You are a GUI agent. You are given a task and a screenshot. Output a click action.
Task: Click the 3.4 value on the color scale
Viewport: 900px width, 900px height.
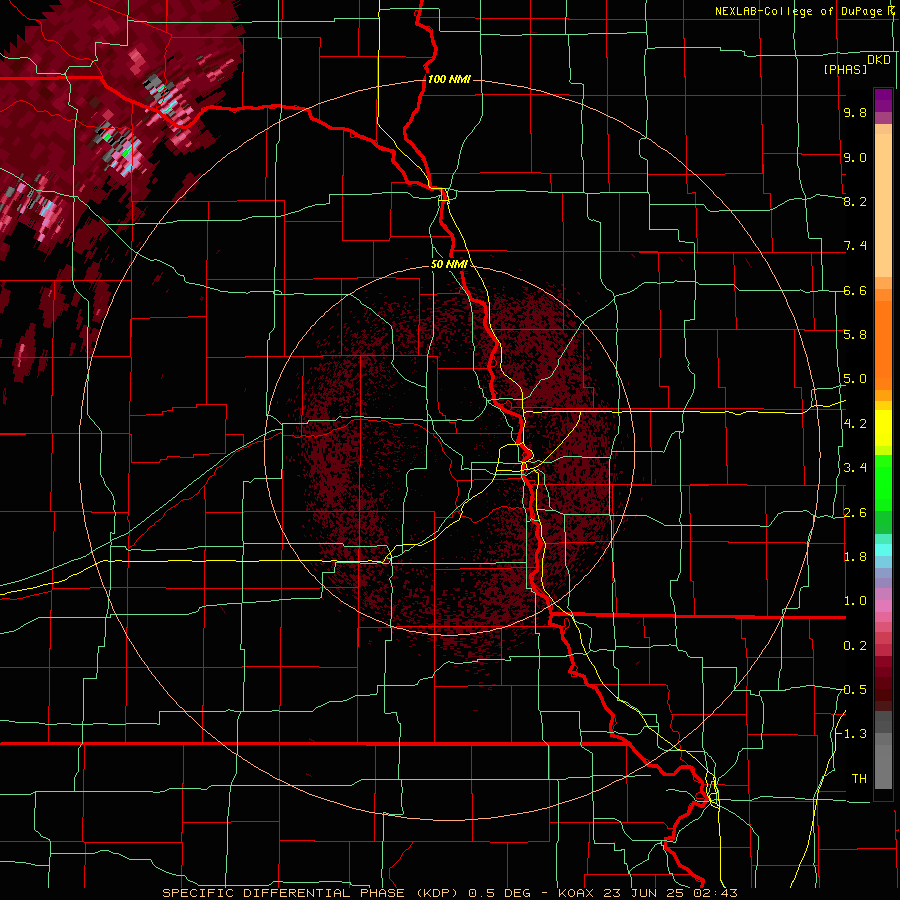855,468
